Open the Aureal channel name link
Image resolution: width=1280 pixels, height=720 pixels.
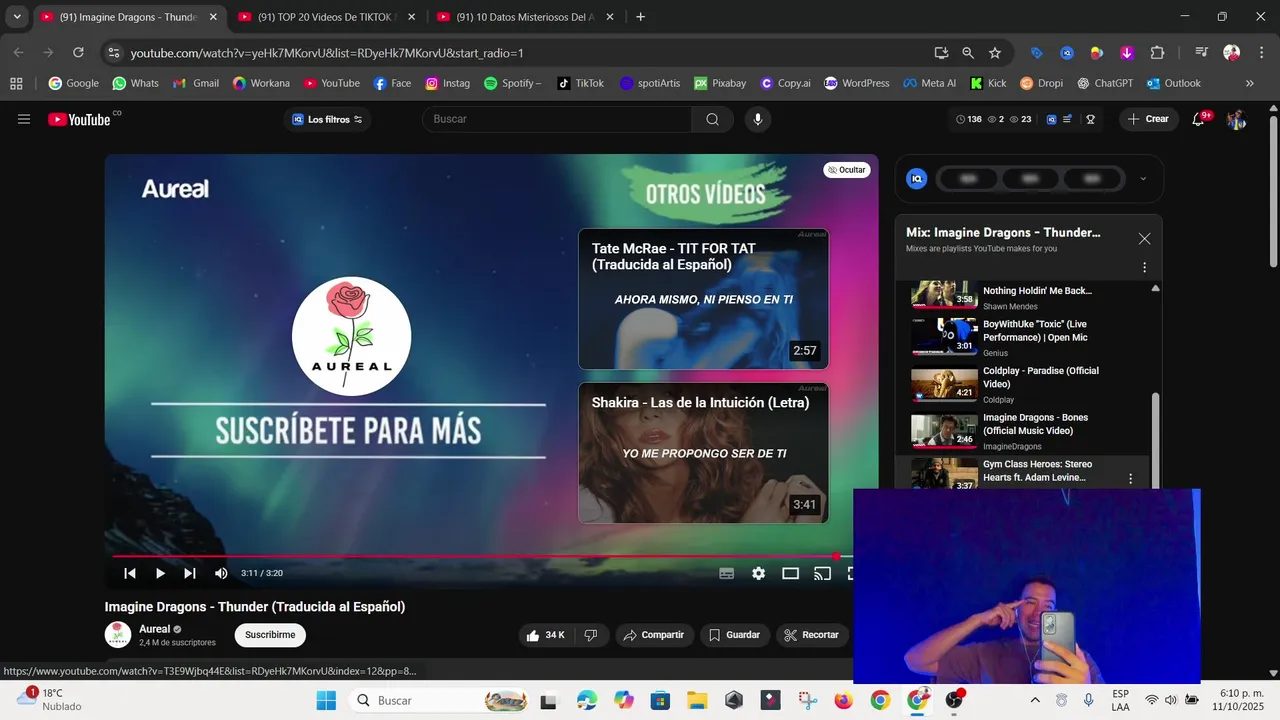pos(154,629)
